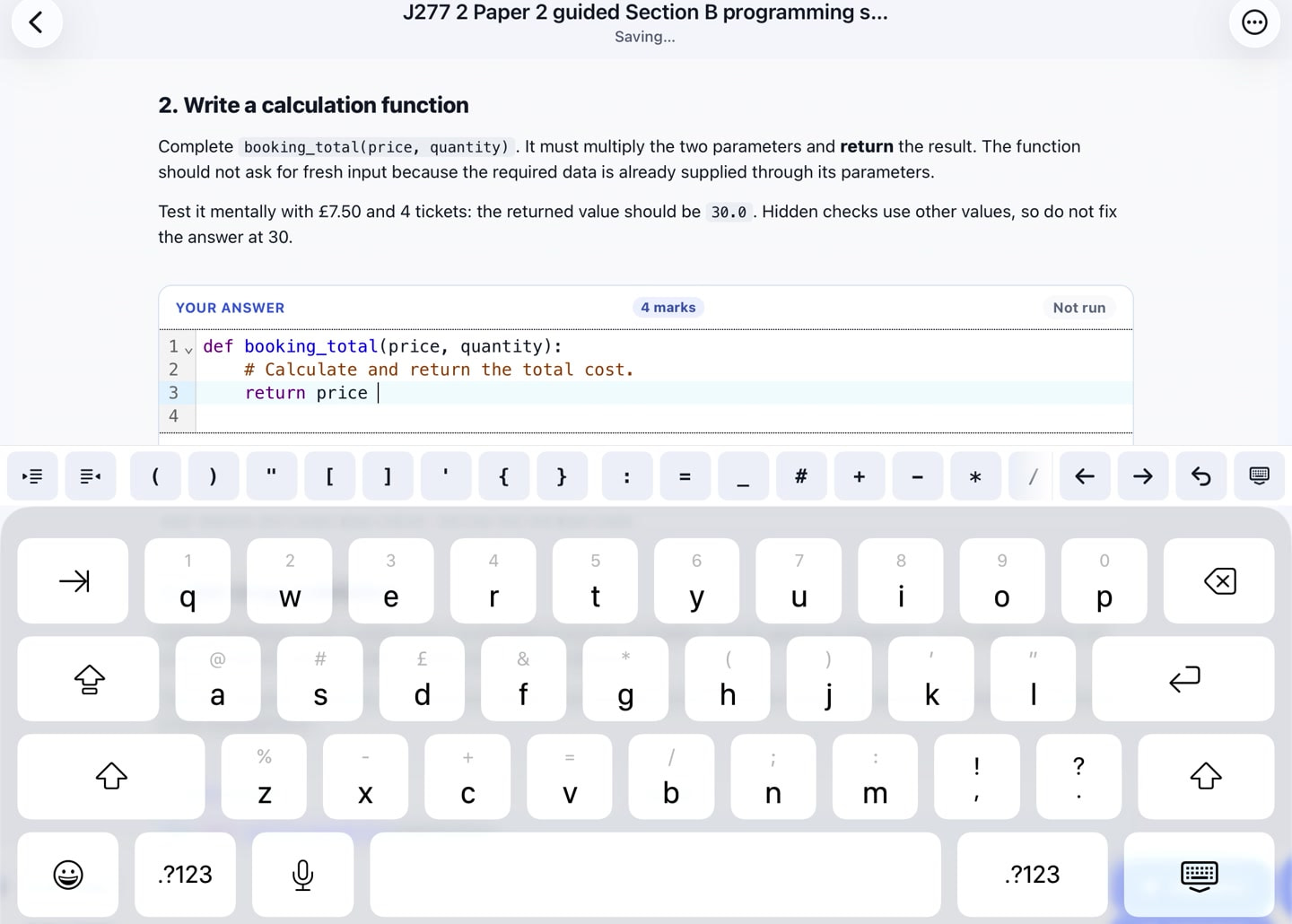This screenshot has height=924, width=1292.
Task: Toggle the left shift key
Action: 111,777
